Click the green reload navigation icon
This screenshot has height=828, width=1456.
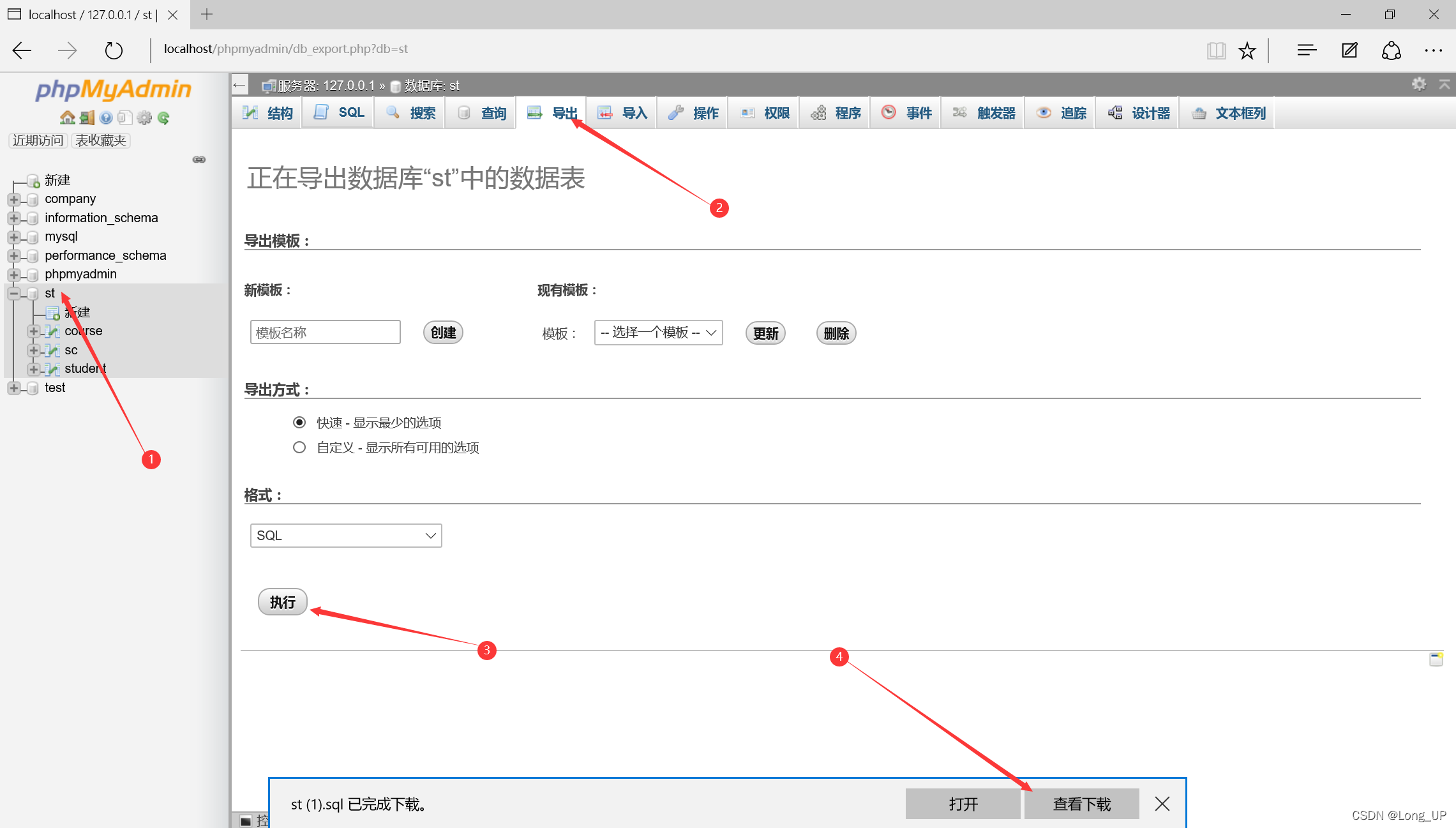coord(163,117)
